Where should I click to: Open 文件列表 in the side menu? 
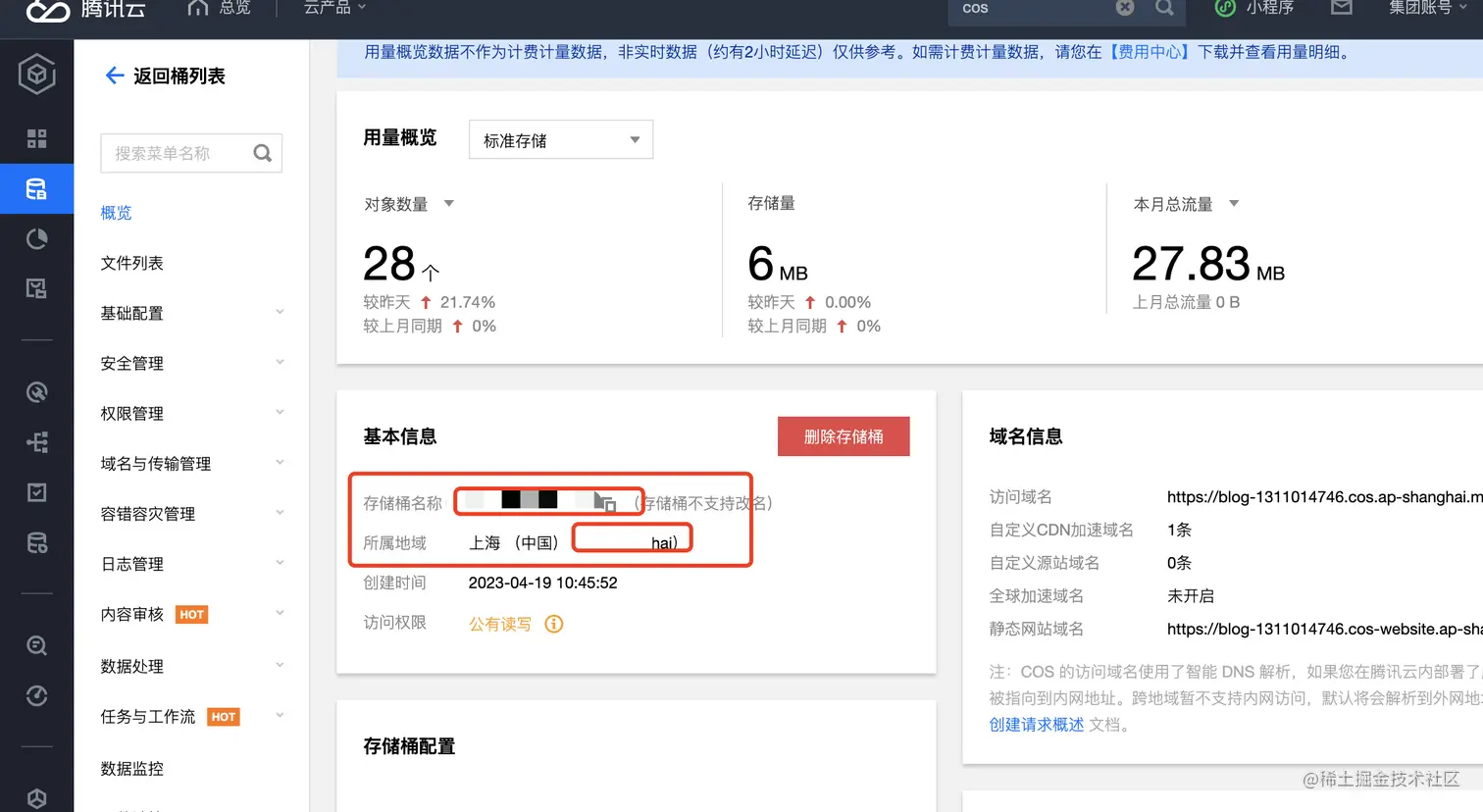(x=131, y=263)
